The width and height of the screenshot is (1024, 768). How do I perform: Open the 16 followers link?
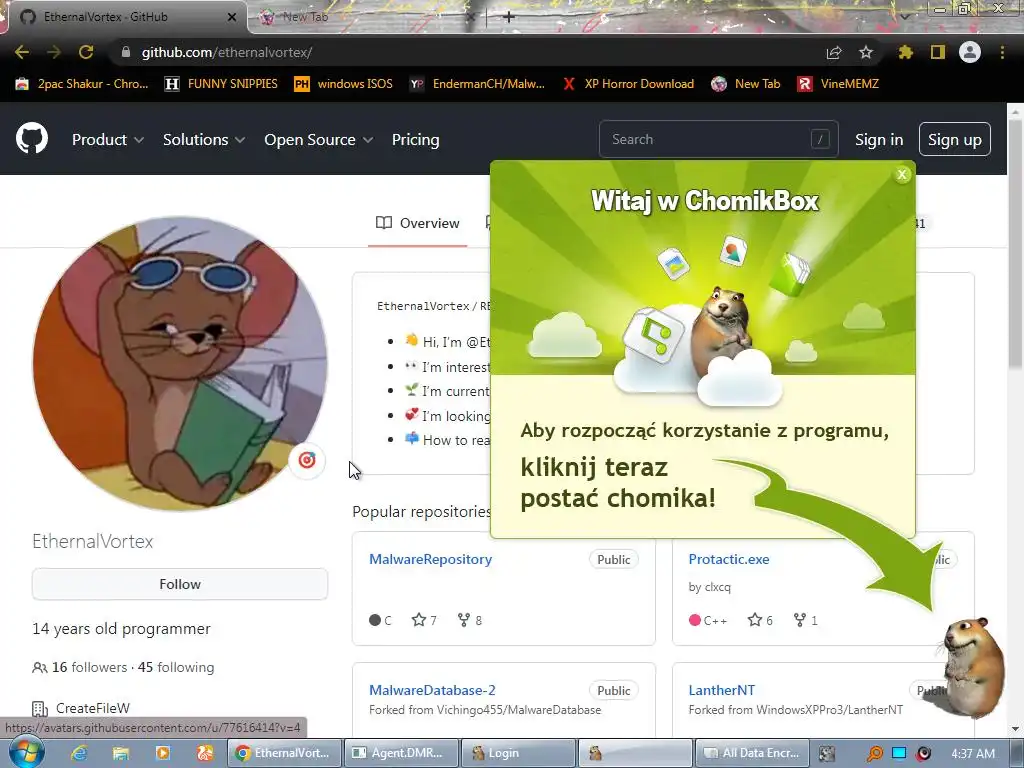pos(89,667)
